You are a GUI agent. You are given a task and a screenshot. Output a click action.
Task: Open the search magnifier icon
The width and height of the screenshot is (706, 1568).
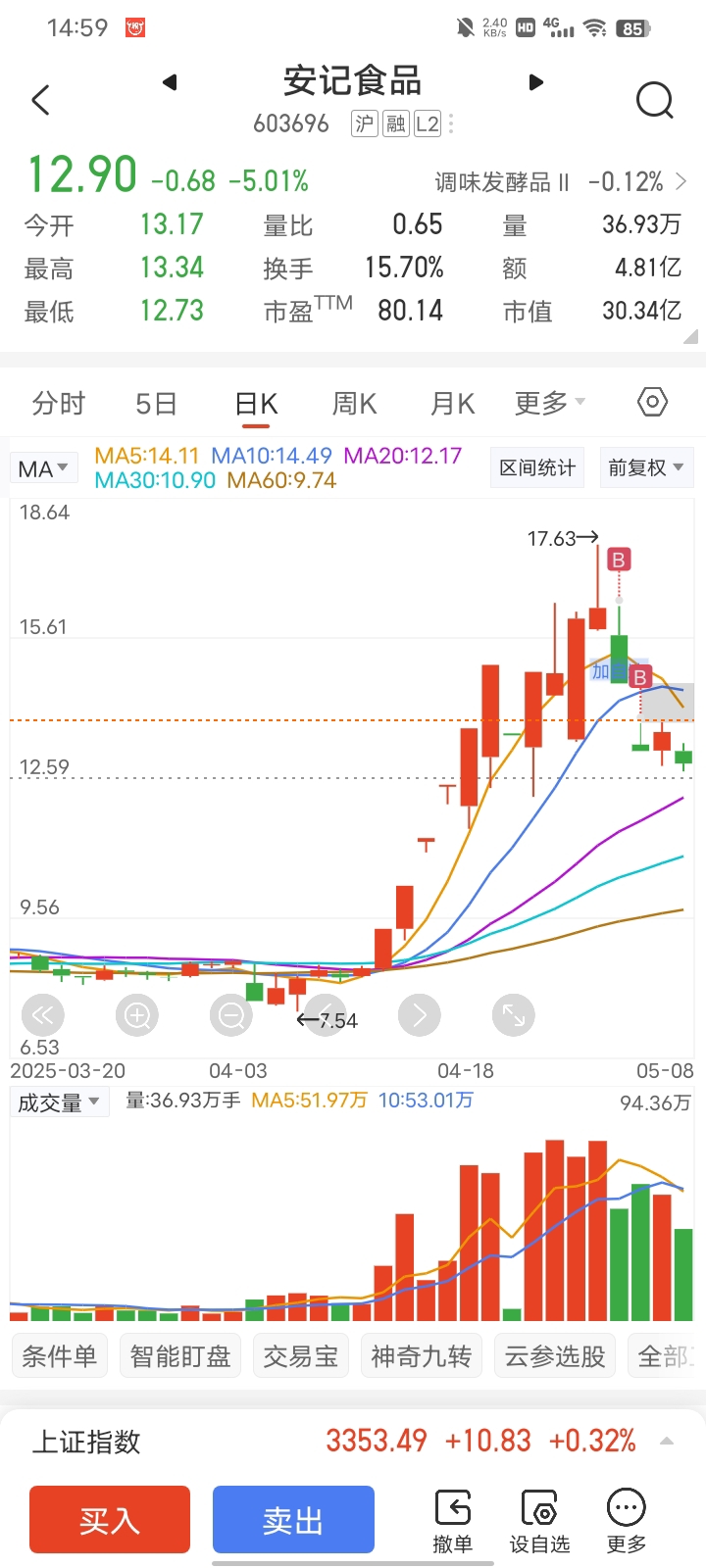click(654, 100)
